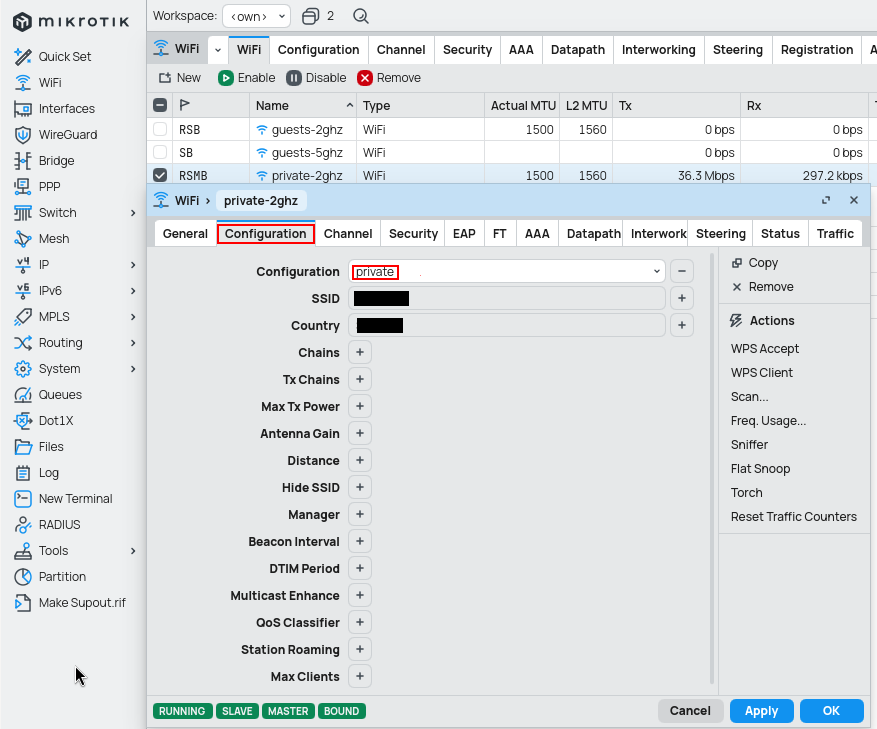
Task: Click the search magnifier icon
Action: (x=361, y=16)
